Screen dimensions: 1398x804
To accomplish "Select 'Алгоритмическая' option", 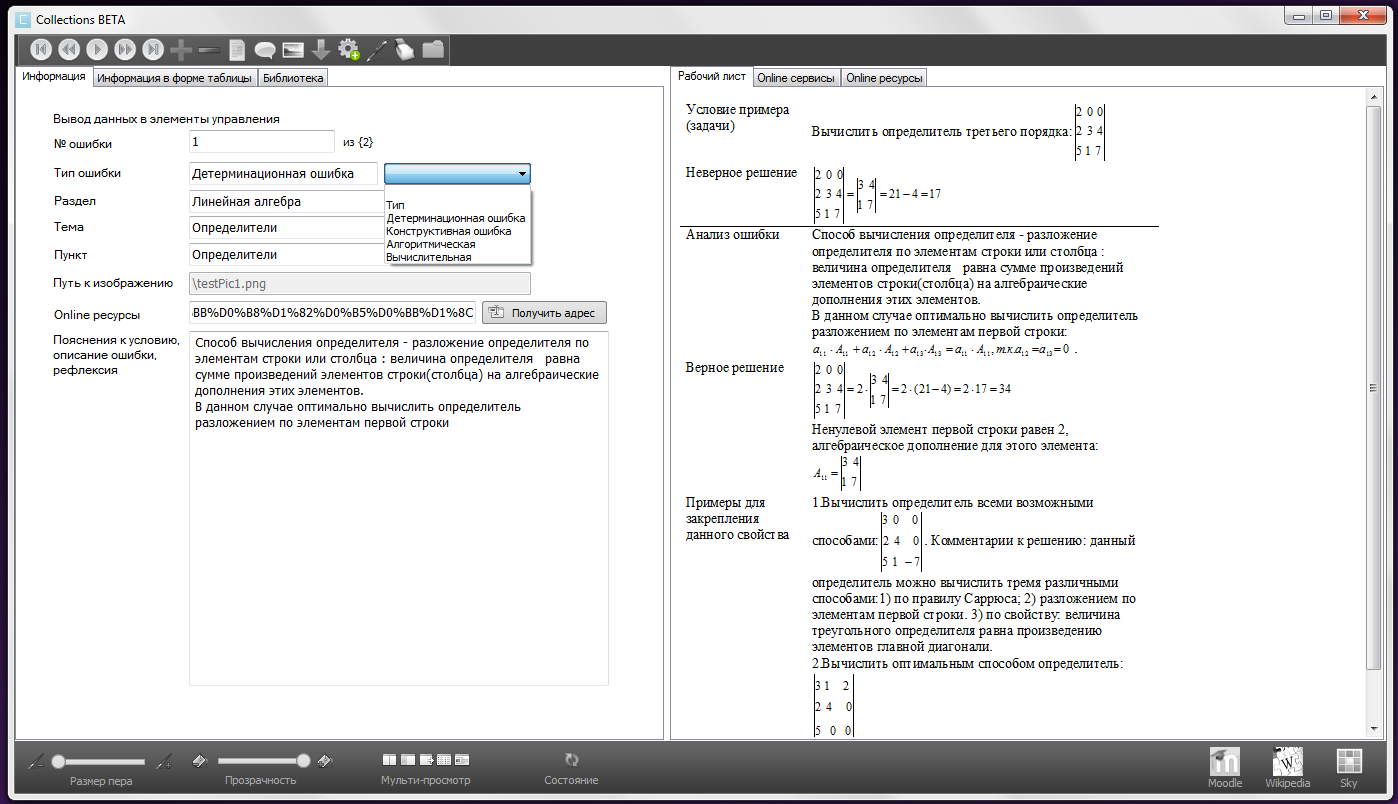I will tap(431, 244).
